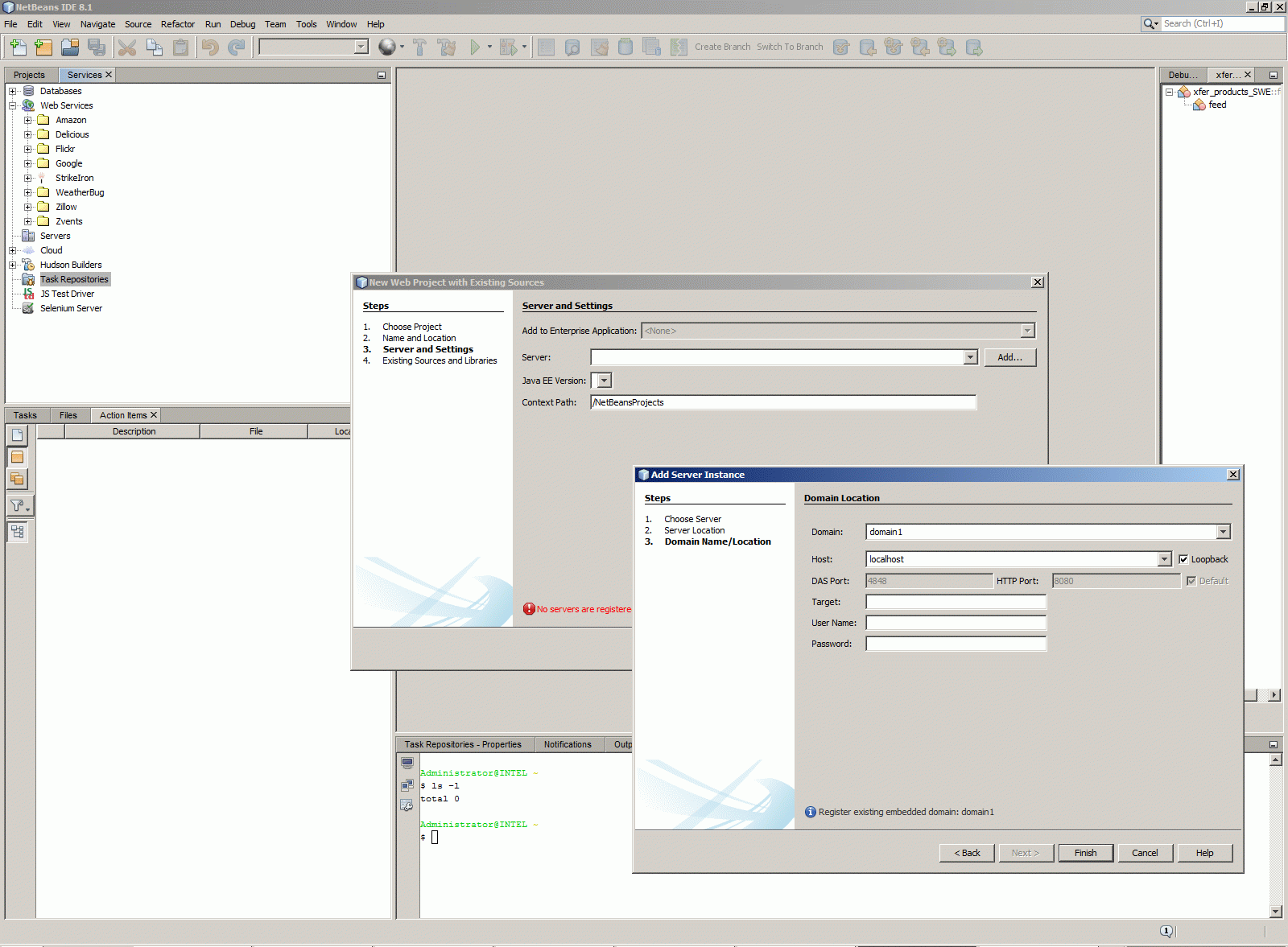
Task: Click the terminal scrollbar up arrow
Action: (x=1275, y=760)
